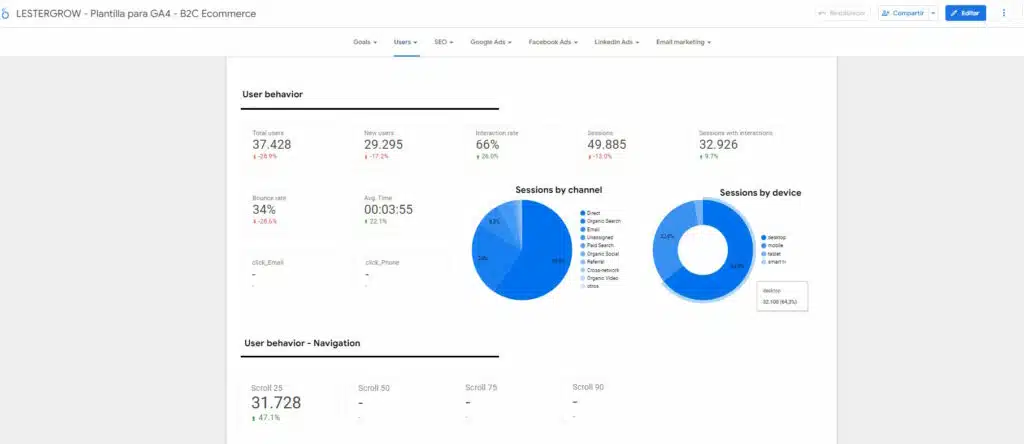Screen dimensions: 1024x444
Task: Click the Organic Video legend entry
Action: pos(598,278)
